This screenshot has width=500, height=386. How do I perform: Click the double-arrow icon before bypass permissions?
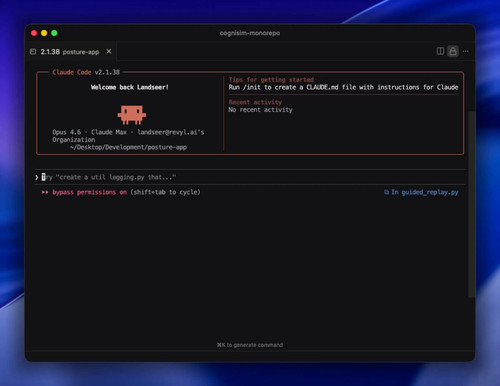[45, 192]
